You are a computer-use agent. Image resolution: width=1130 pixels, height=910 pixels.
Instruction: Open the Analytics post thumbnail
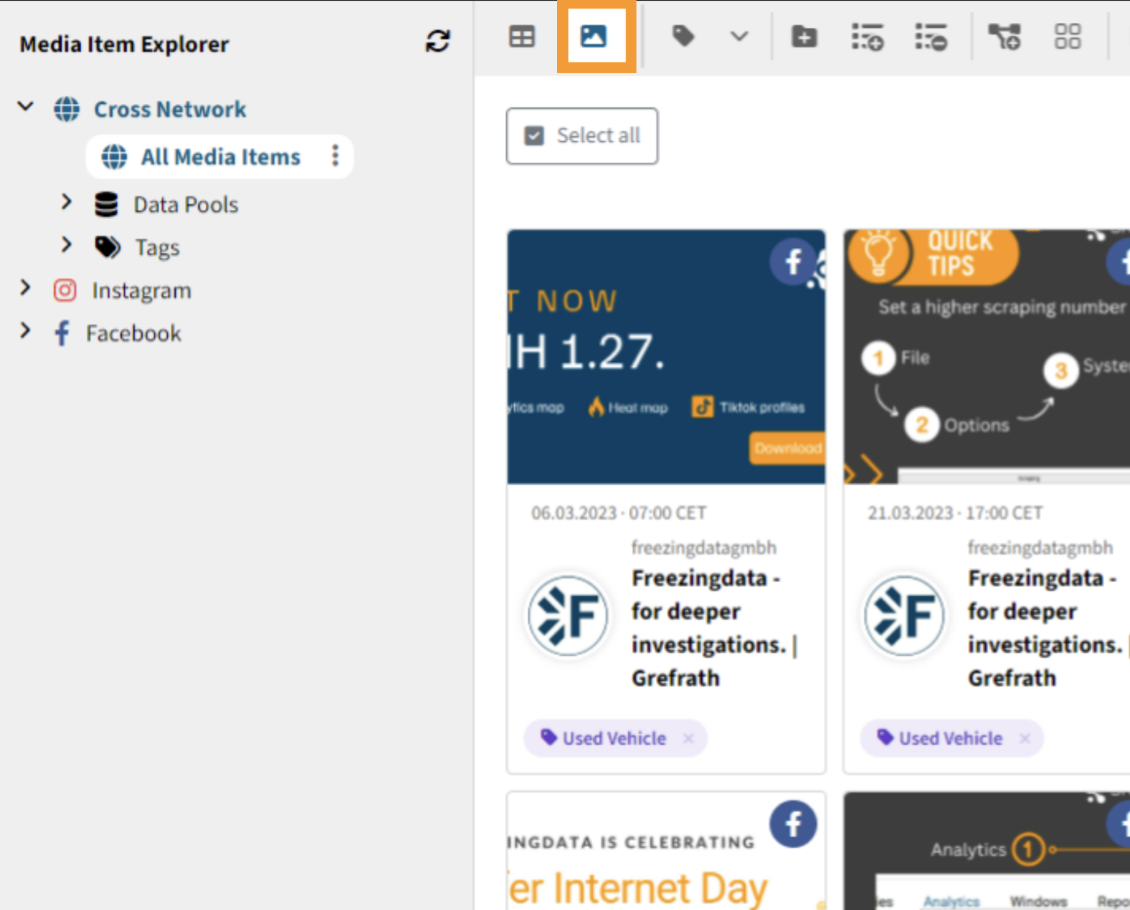(987, 851)
